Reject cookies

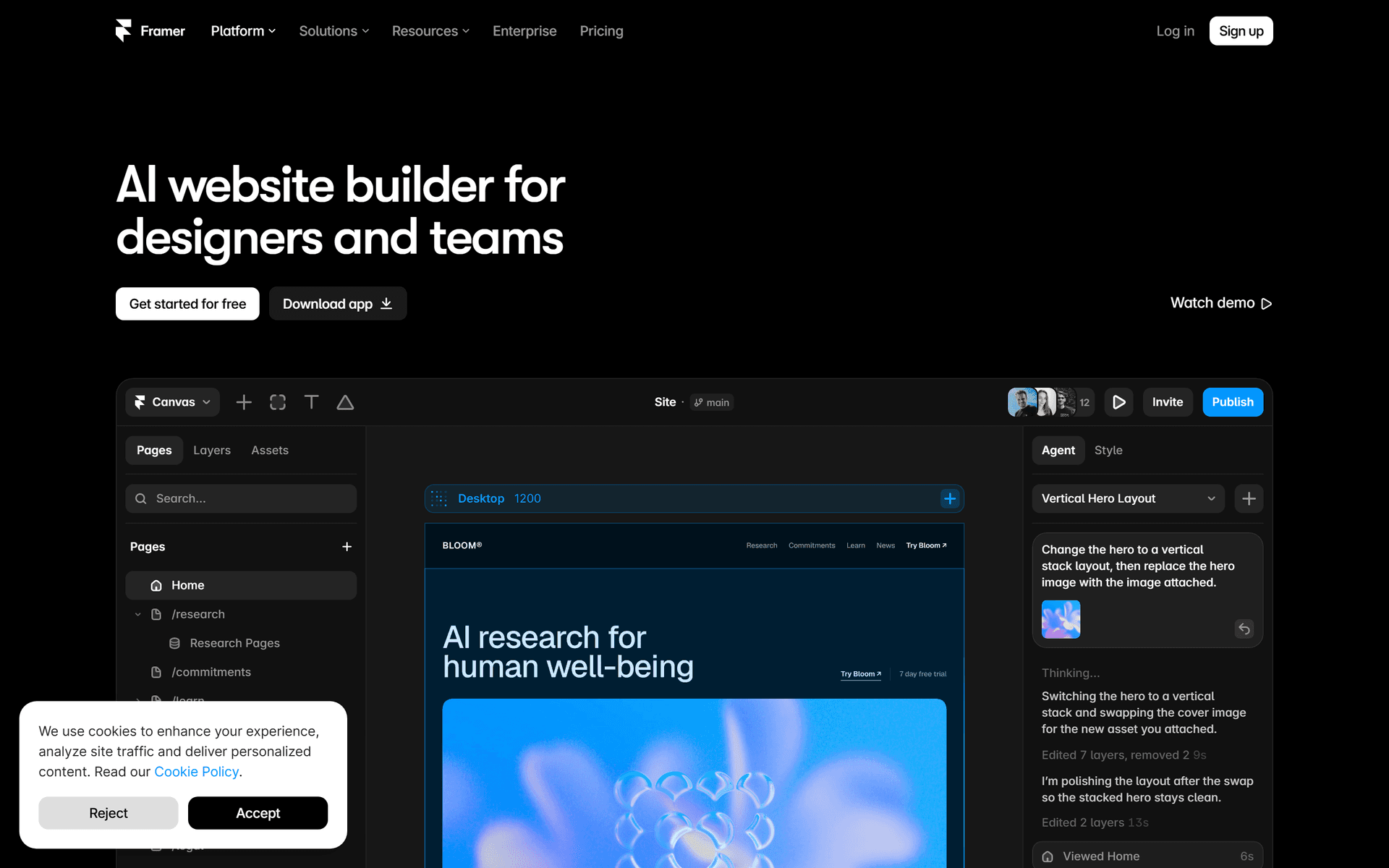coord(109,813)
